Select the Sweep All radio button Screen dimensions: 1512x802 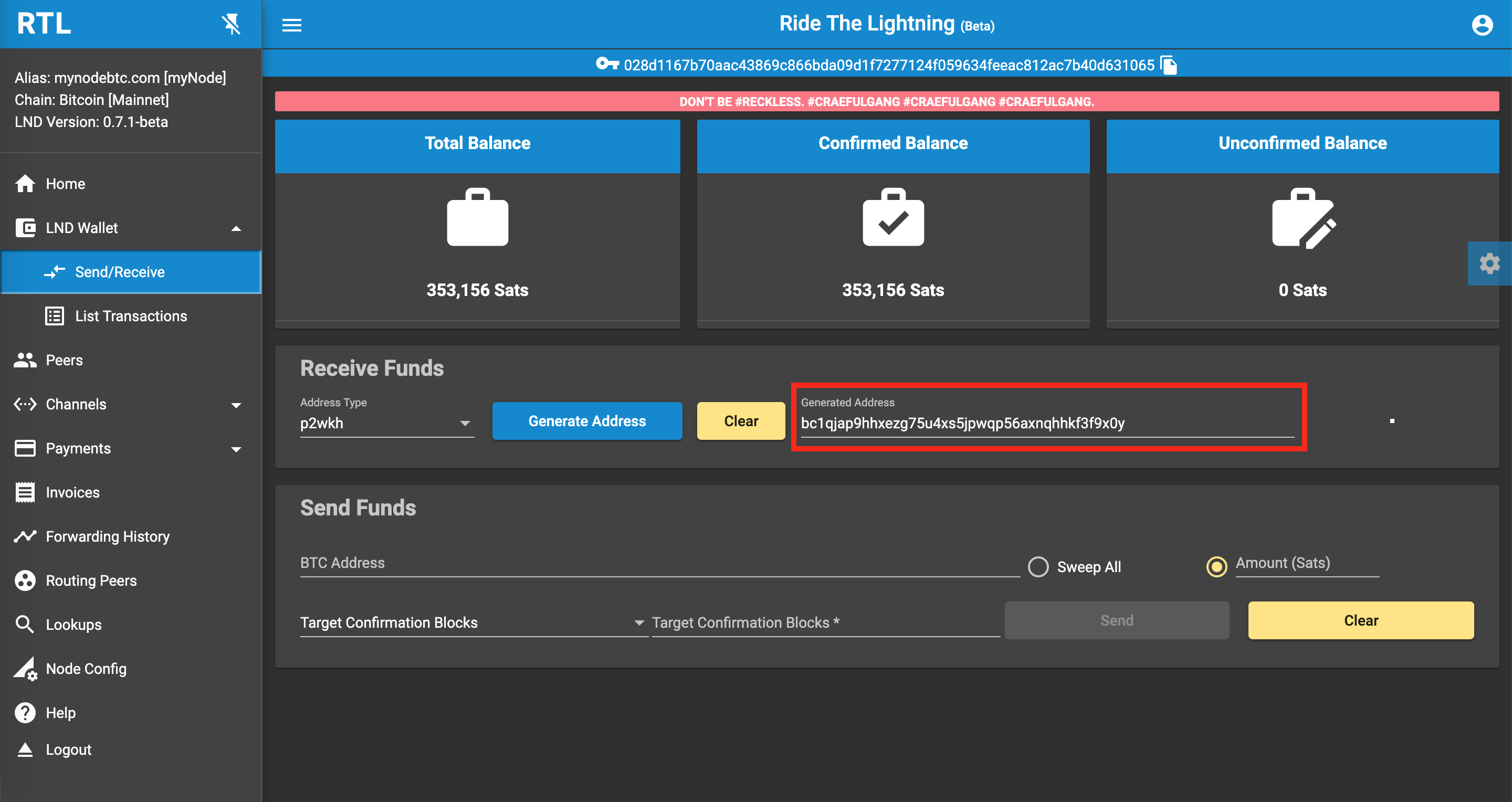[1038, 567]
